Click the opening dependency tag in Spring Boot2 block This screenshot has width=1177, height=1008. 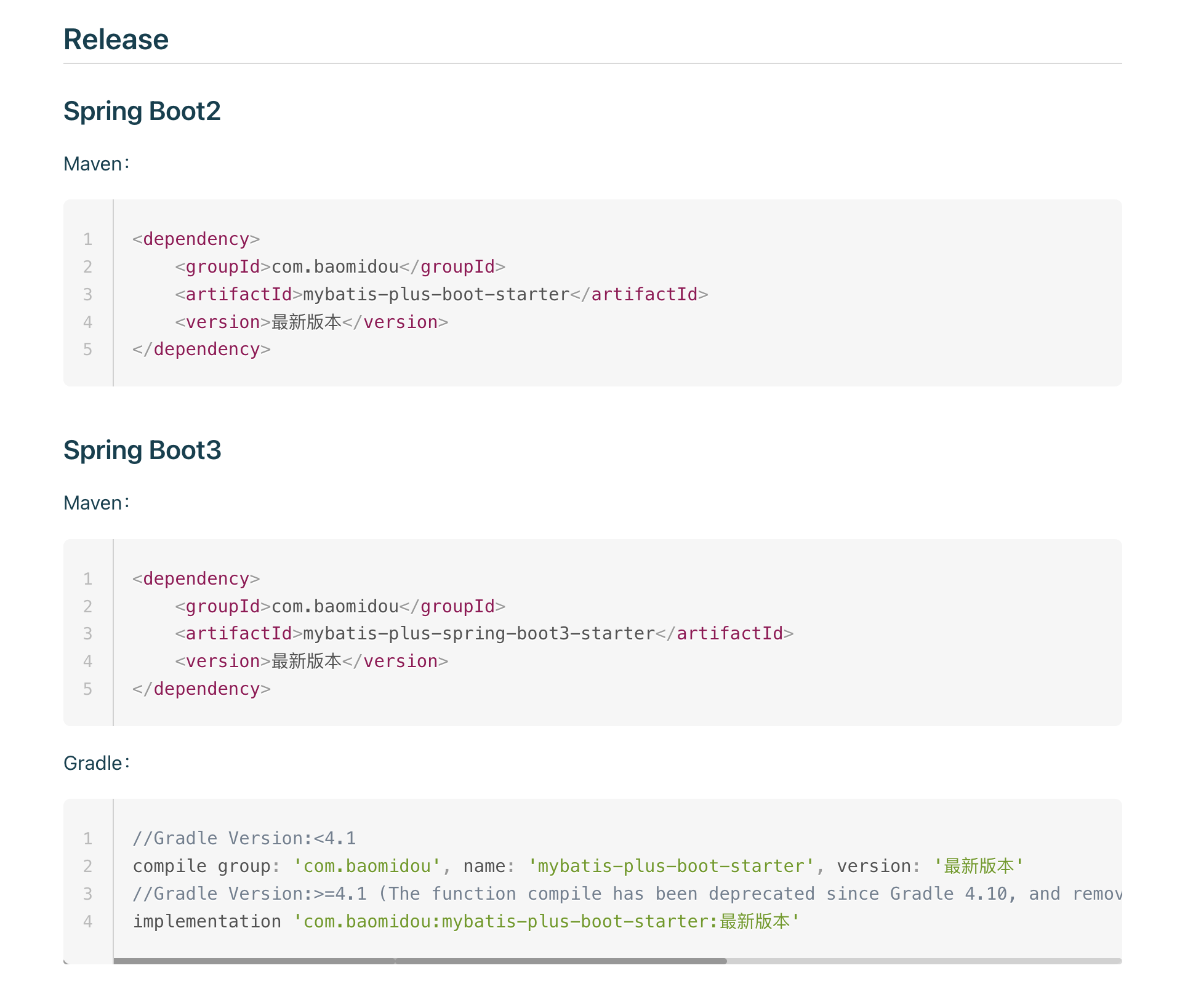point(196,239)
